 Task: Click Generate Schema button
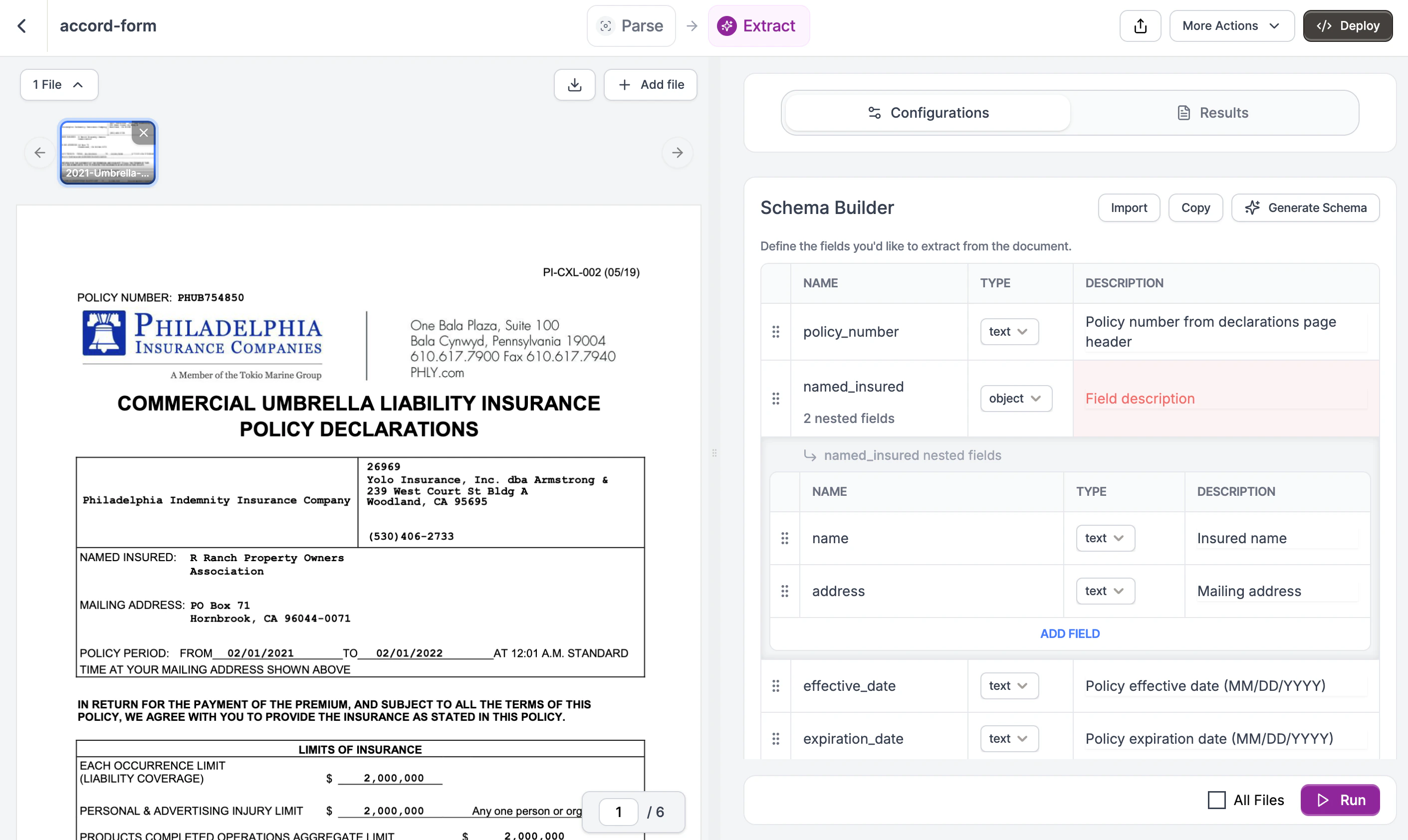[x=1305, y=208]
